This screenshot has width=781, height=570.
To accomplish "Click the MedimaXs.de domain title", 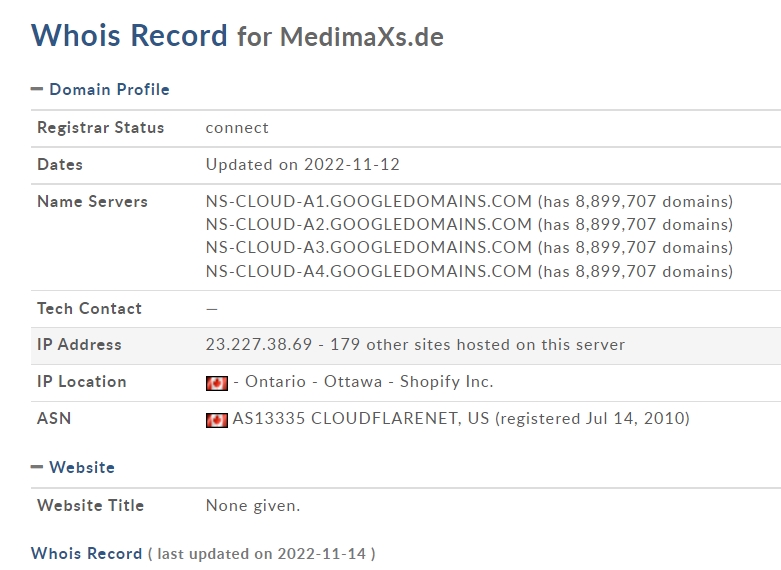I will (x=362, y=37).
